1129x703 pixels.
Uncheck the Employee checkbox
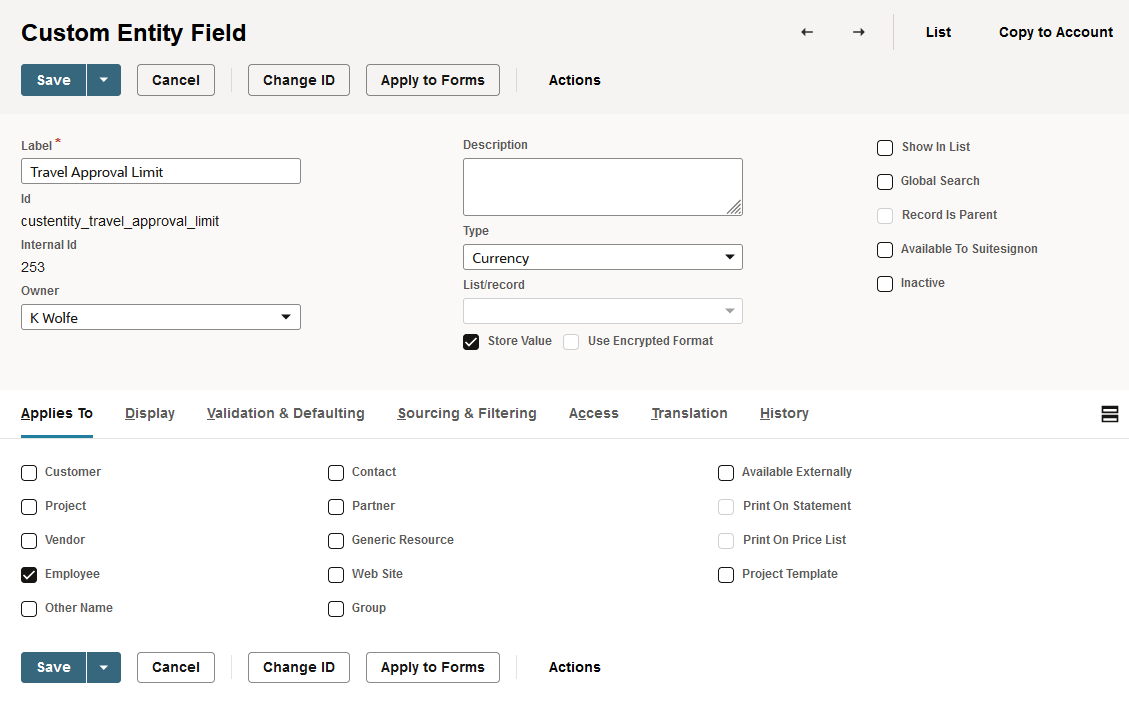(29, 575)
